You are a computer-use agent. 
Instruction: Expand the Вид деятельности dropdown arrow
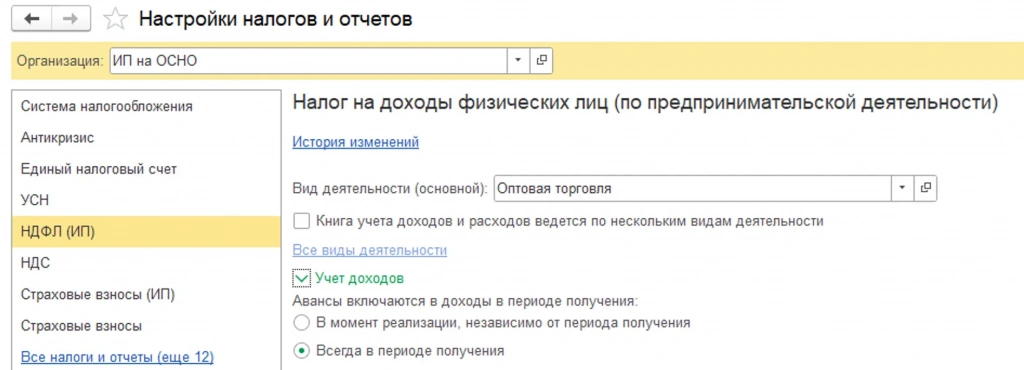click(x=903, y=189)
